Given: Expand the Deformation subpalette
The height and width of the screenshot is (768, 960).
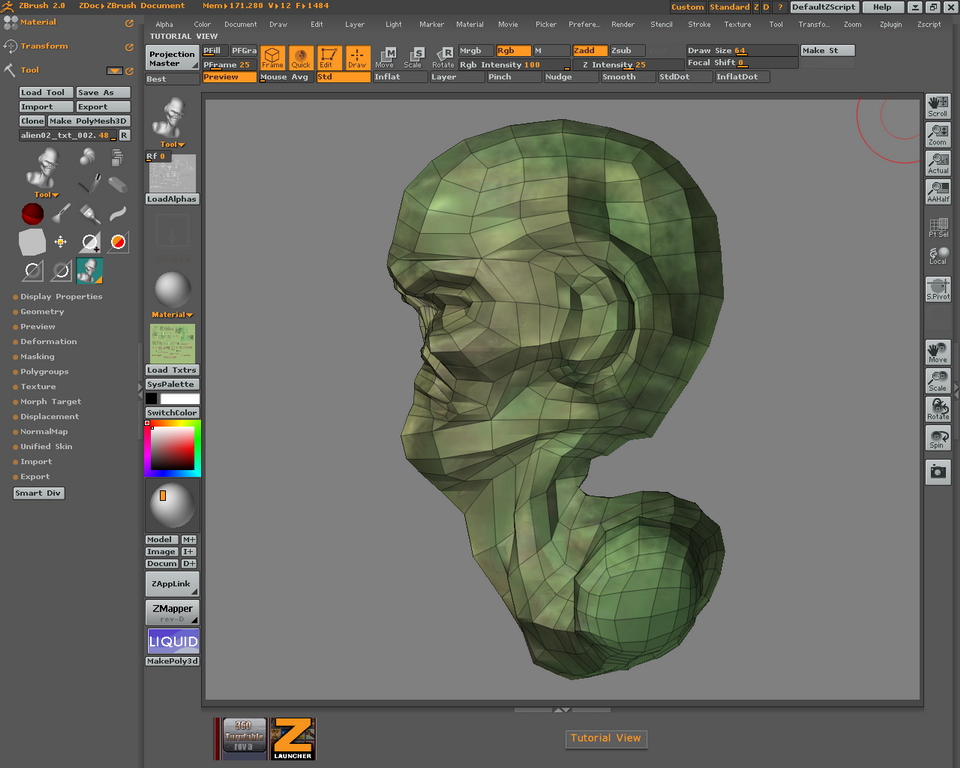Looking at the screenshot, I should (x=48, y=342).
